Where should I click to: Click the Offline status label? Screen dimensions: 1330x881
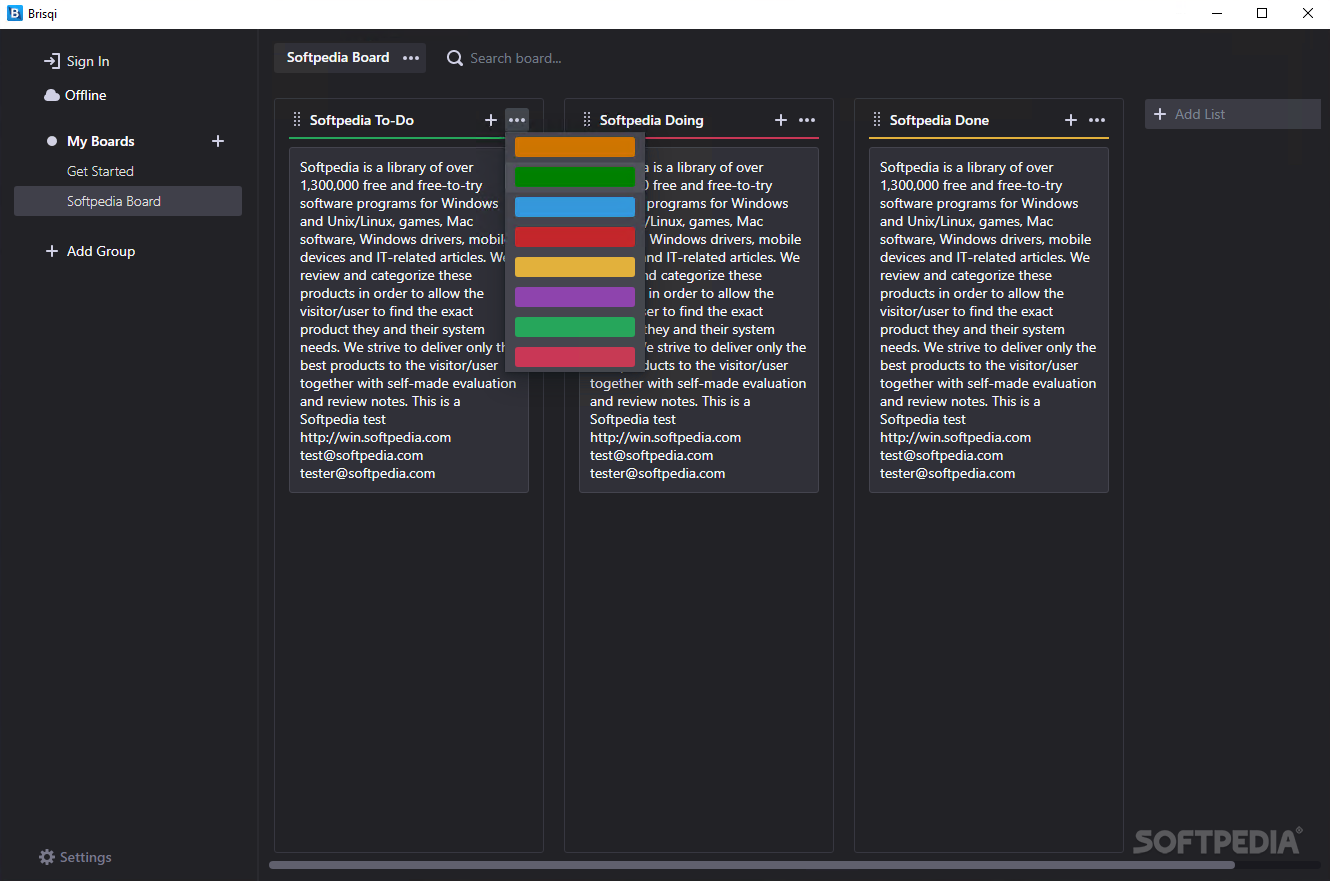tap(86, 95)
